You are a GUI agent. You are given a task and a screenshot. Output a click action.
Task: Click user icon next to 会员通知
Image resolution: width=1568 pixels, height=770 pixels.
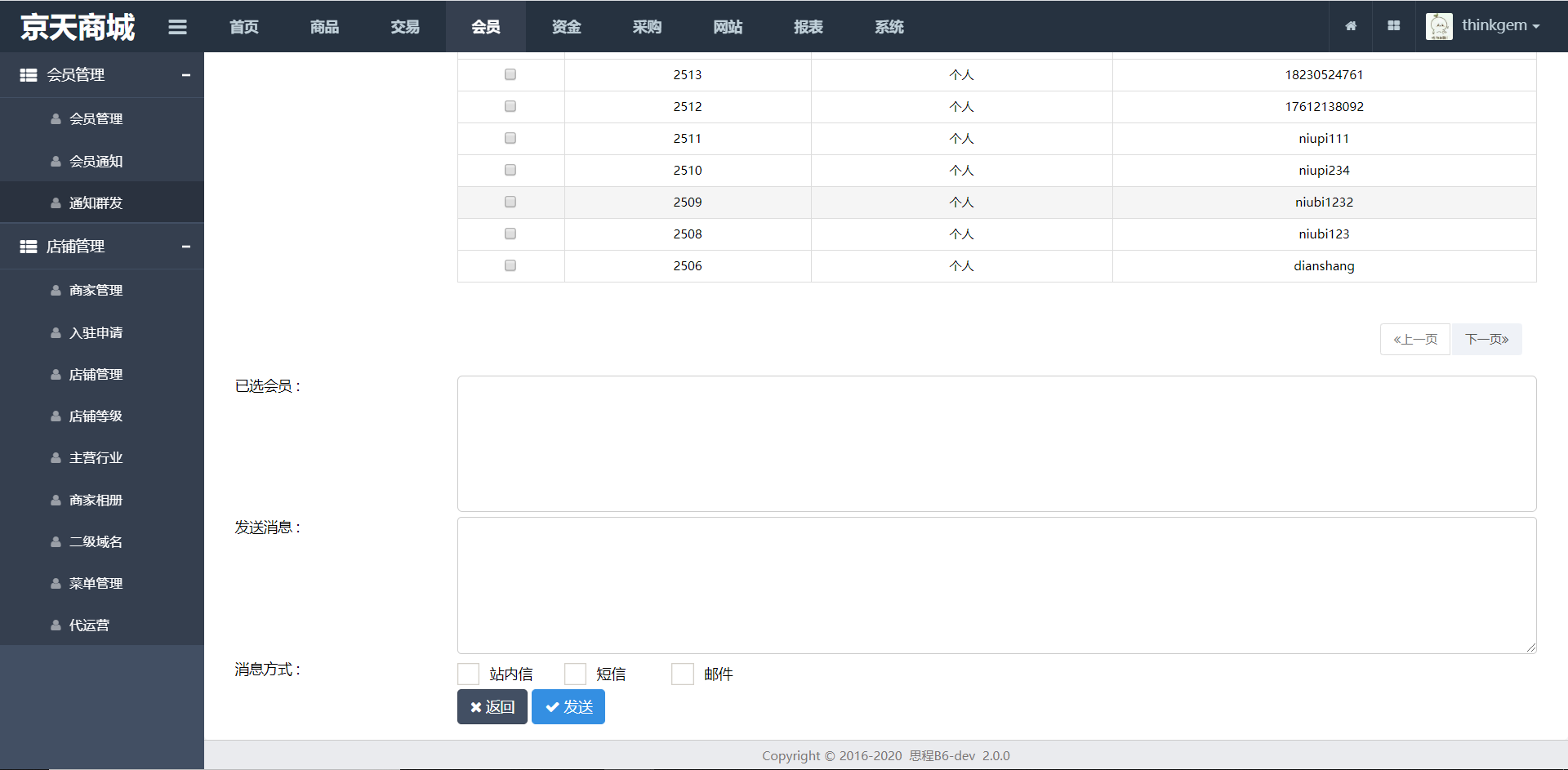pyautogui.click(x=56, y=162)
